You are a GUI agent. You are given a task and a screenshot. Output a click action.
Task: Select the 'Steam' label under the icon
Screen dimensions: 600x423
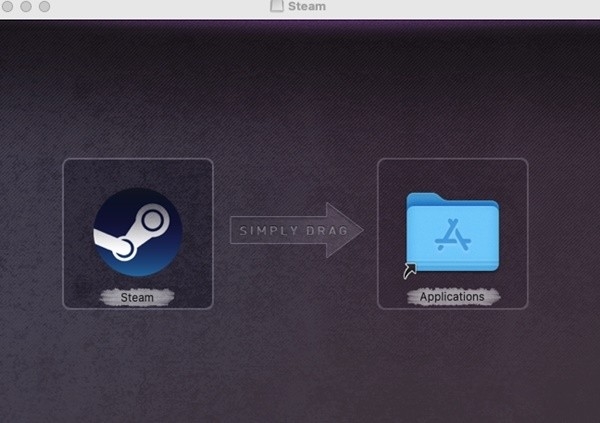138,297
